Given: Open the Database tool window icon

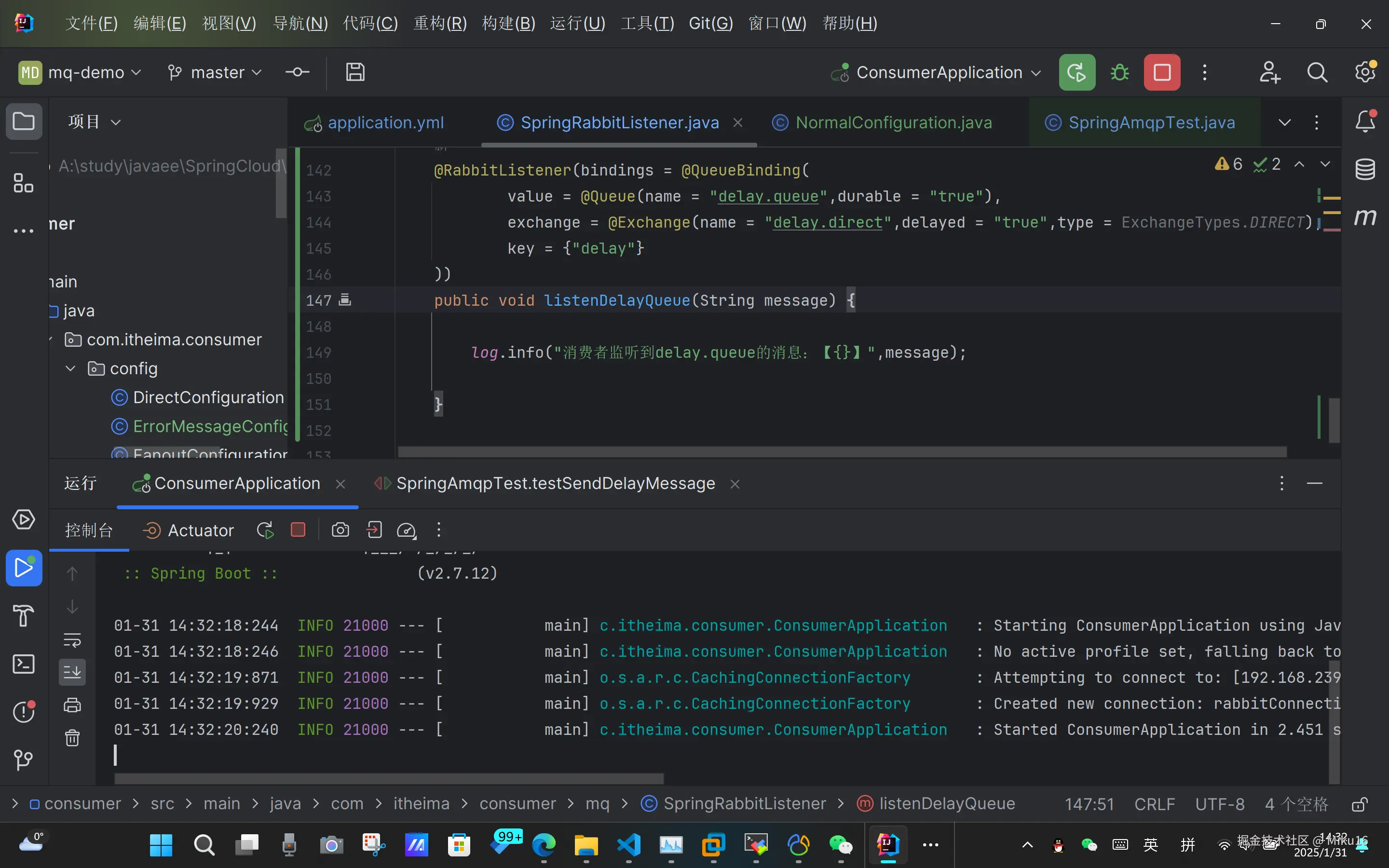Looking at the screenshot, I should (x=1365, y=169).
